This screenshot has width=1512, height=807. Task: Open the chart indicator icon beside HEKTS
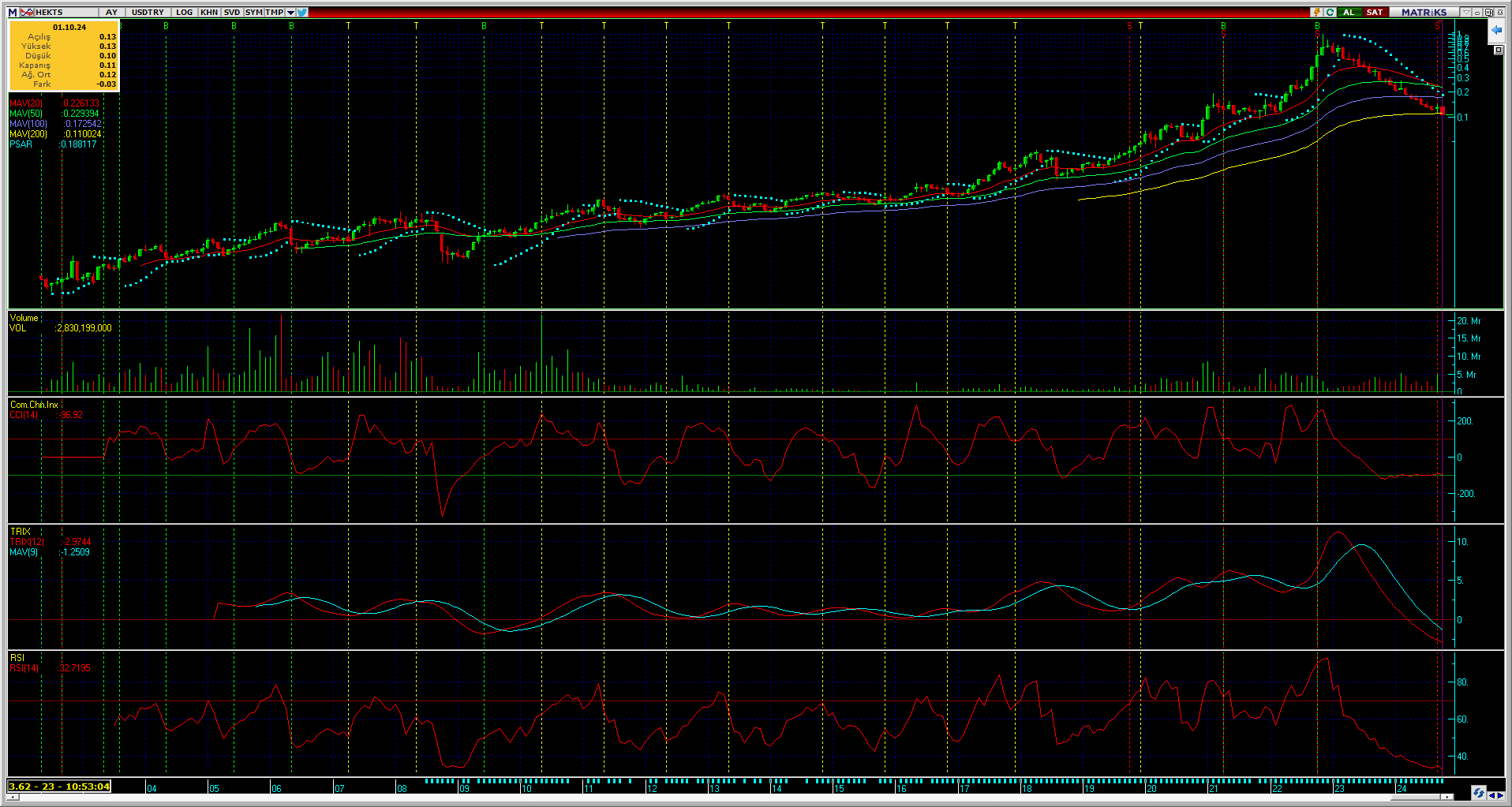tap(27, 13)
